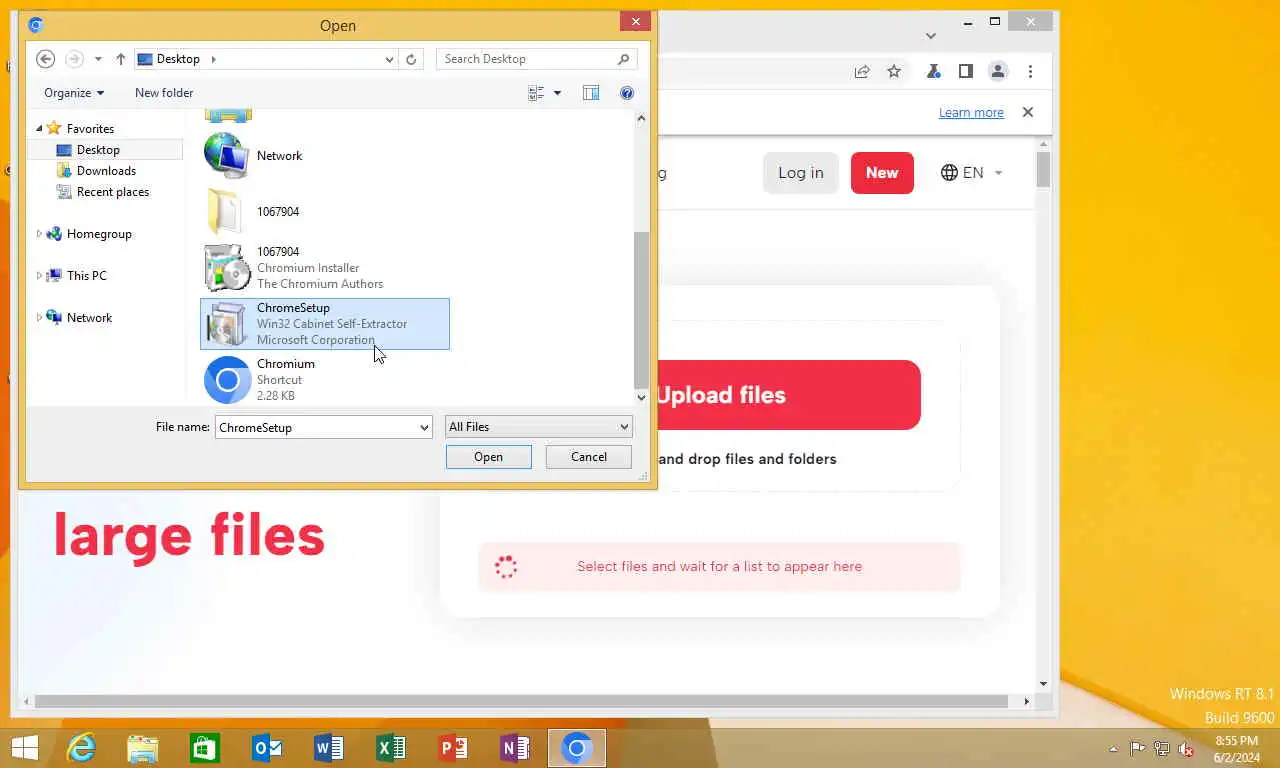
Task: Select Homegroup in navigation tree
Action: point(99,234)
